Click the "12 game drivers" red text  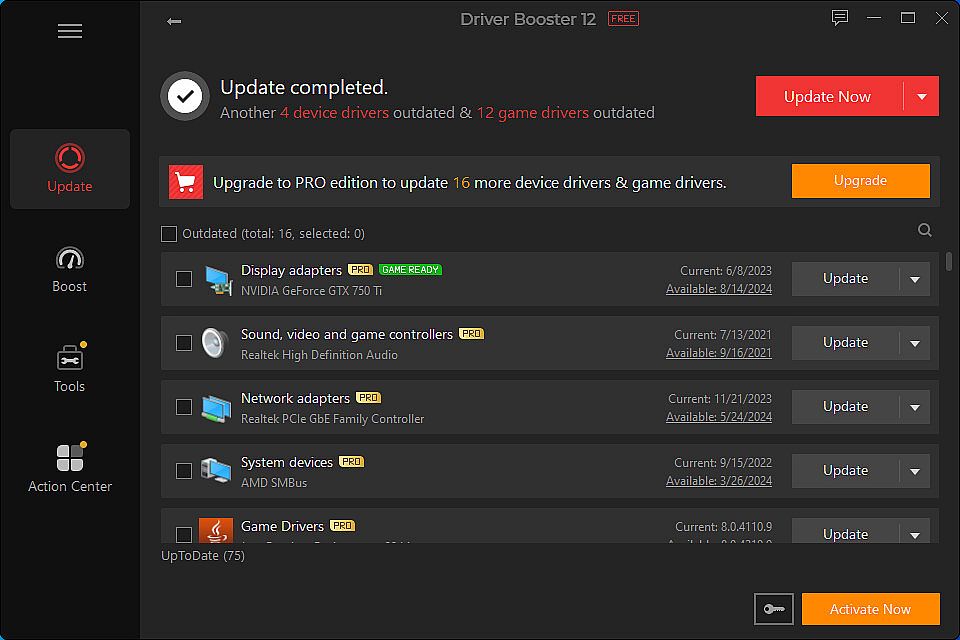click(x=533, y=113)
